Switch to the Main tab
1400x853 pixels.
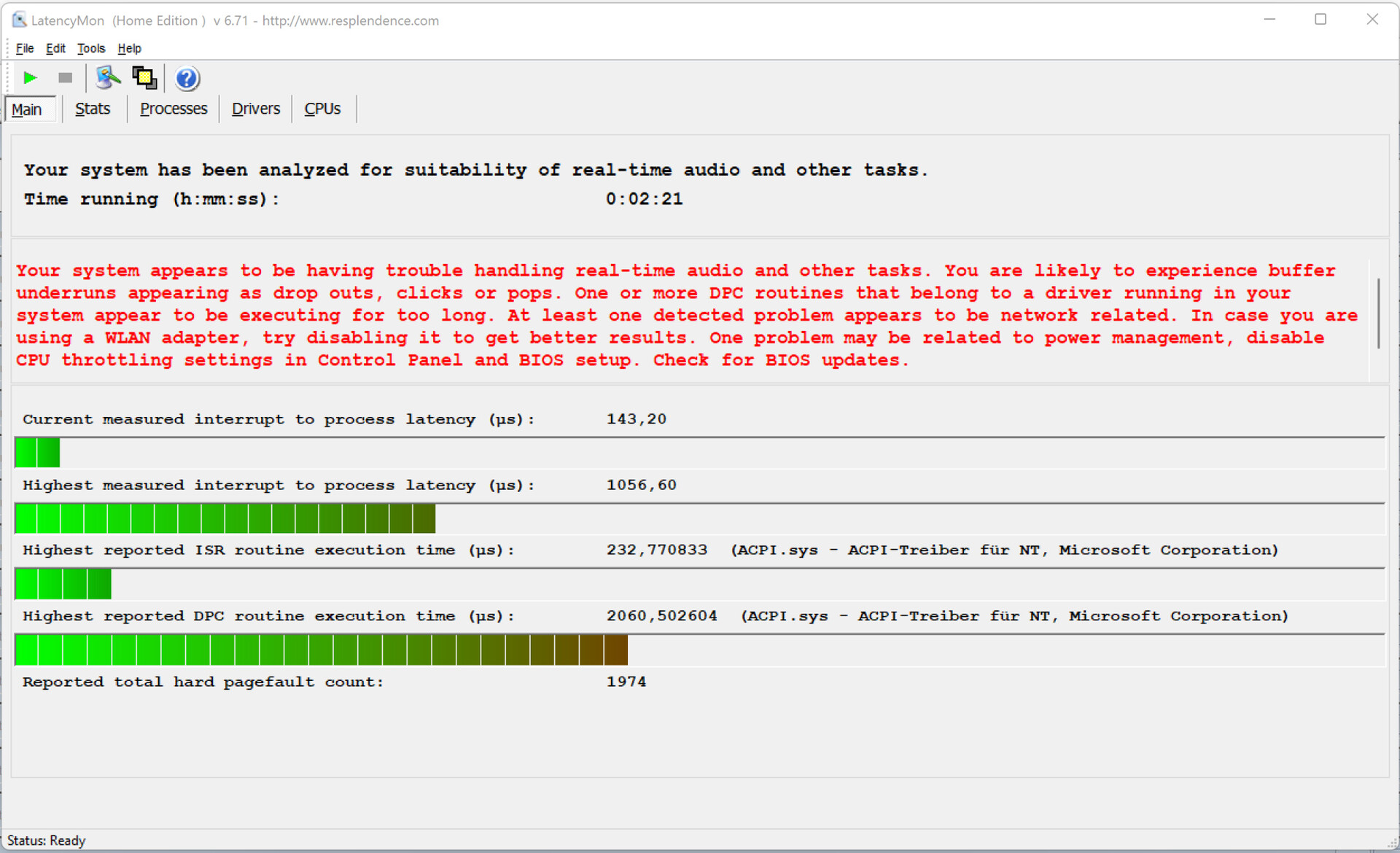[x=27, y=109]
